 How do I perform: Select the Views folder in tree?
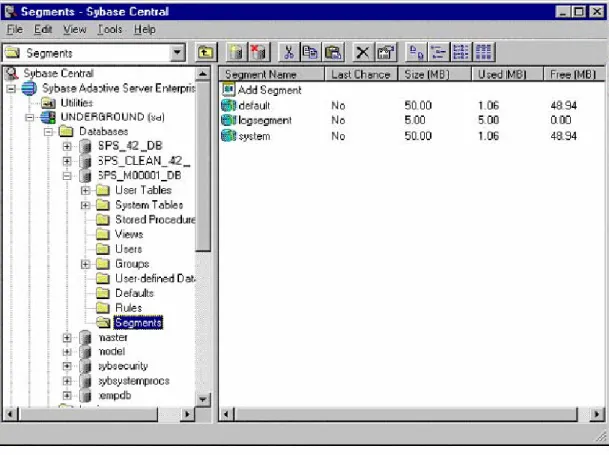(129, 234)
